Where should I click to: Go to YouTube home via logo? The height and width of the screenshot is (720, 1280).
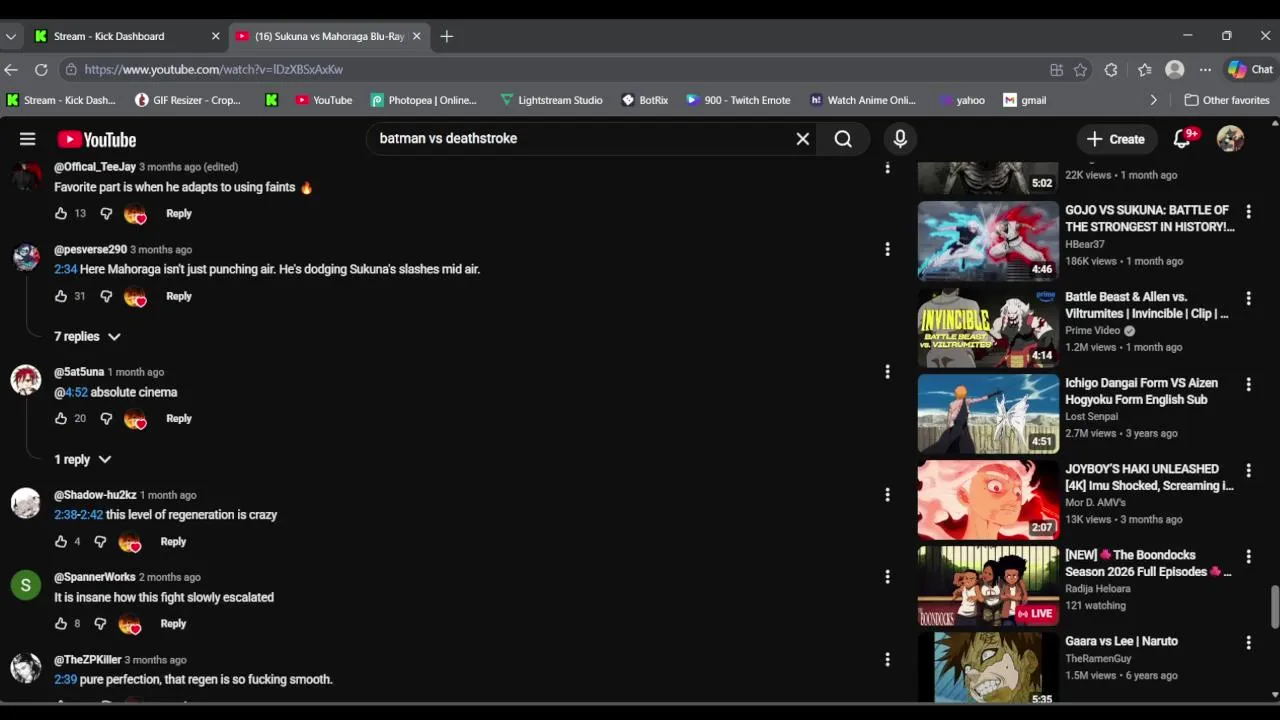(96, 140)
